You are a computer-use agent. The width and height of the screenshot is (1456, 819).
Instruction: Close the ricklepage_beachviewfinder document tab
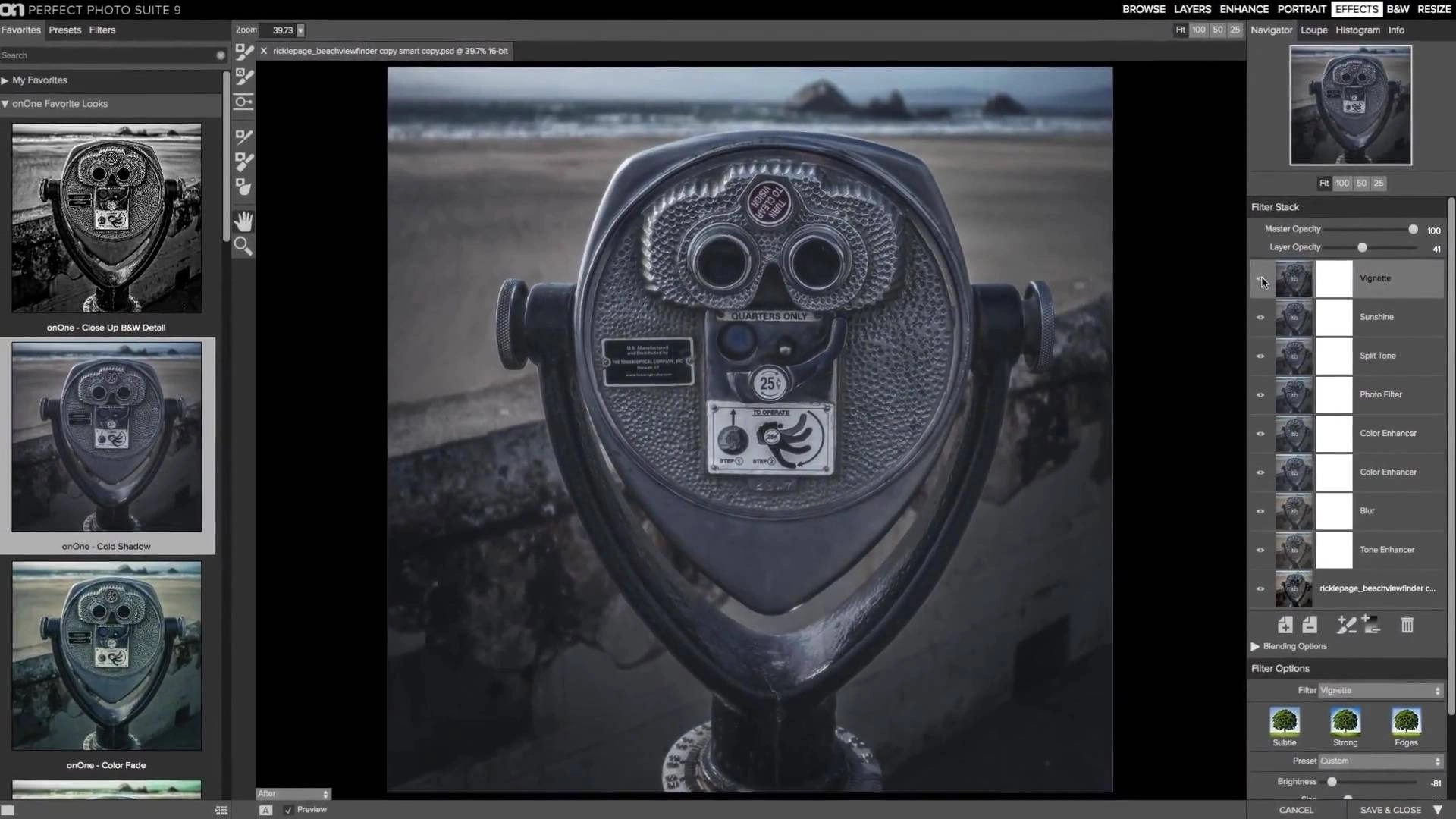[x=264, y=51]
